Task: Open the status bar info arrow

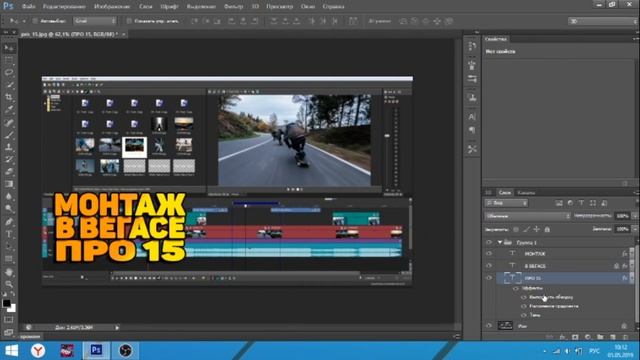Action: pyautogui.click(x=117, y=327)
